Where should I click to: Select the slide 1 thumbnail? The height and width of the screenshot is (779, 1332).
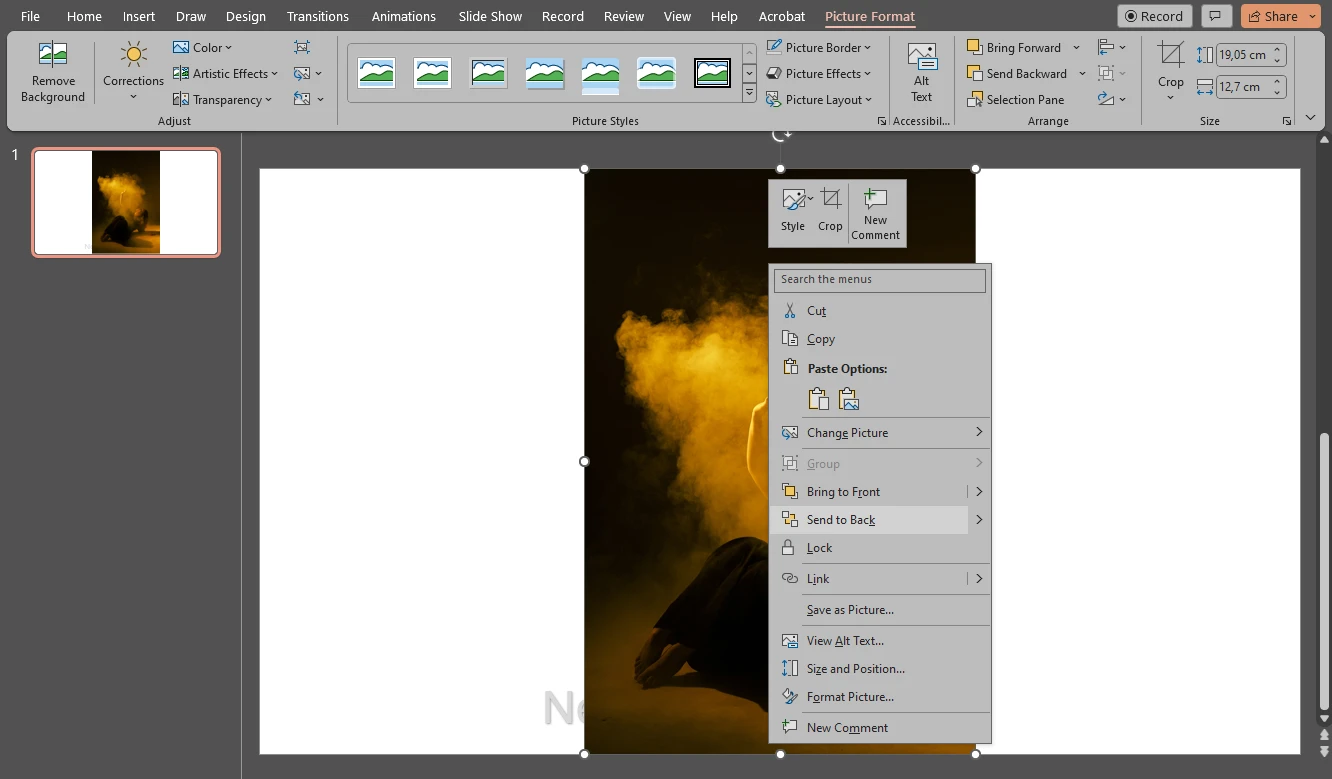pyautogui.click(x=125, y=202)
